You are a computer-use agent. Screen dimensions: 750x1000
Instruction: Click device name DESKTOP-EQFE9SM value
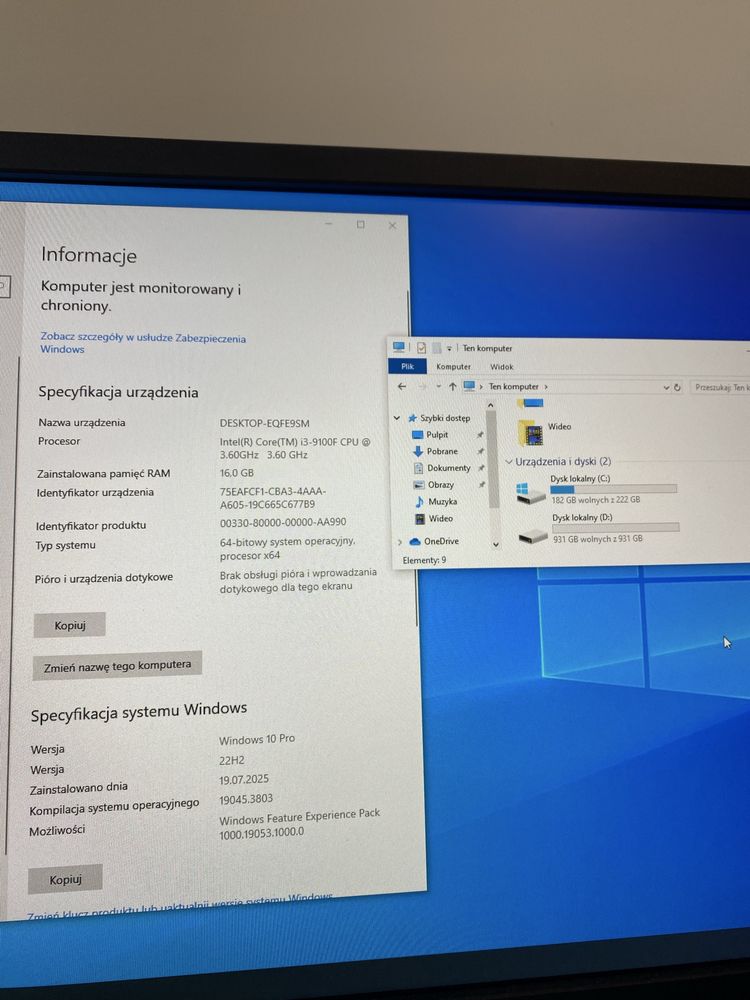point(264,423)
